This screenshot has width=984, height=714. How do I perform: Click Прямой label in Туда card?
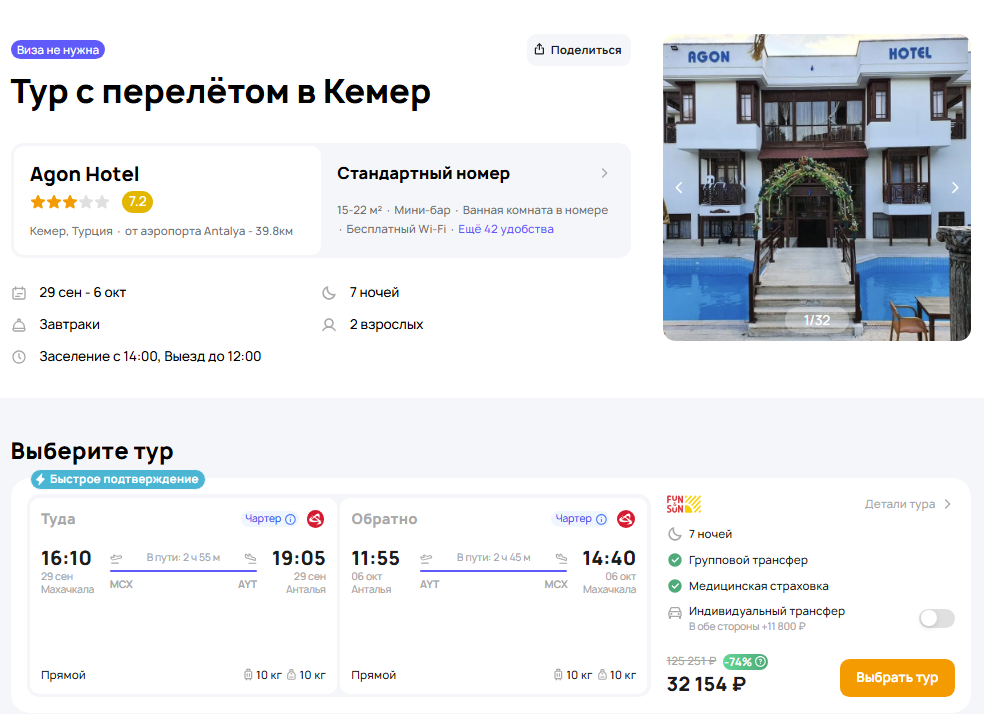pyautogui.click(x=63, y=675)
